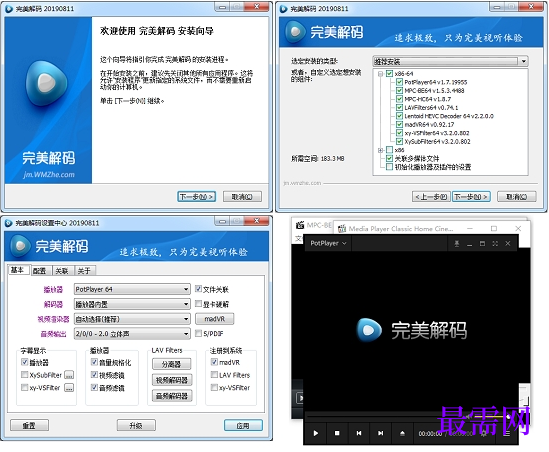Viewport: 549px width, 452px height.
Task: Open PotPlayer title menu dropdown
Action: (x=328, y=243)
